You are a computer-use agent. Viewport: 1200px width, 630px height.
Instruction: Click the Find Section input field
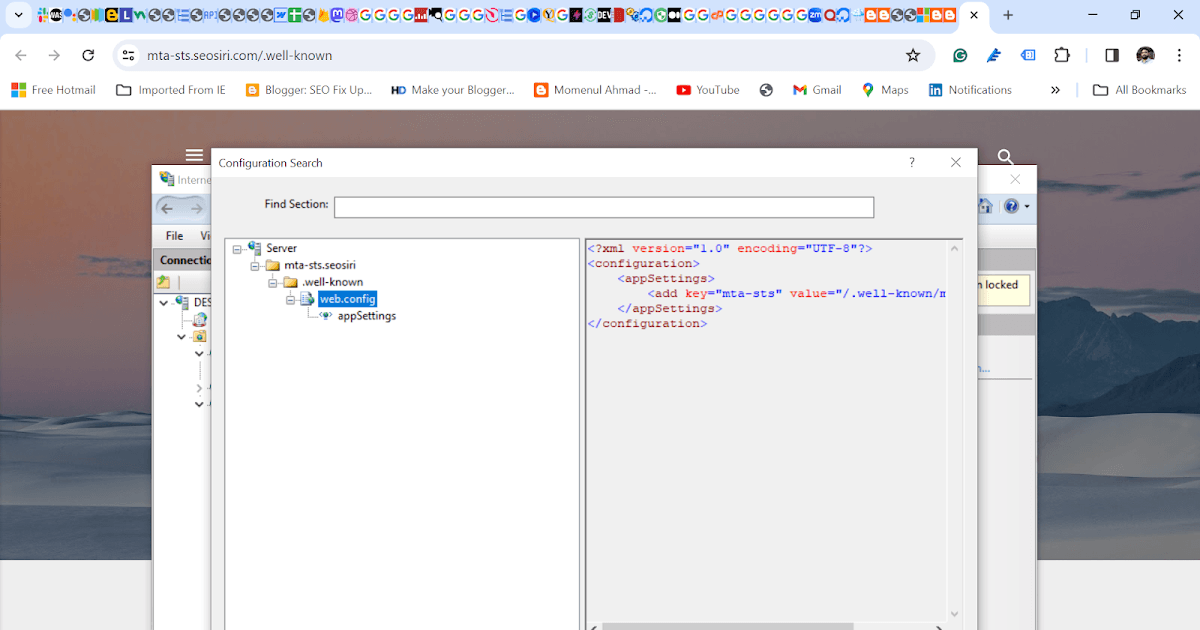click(x=603, y=207)
